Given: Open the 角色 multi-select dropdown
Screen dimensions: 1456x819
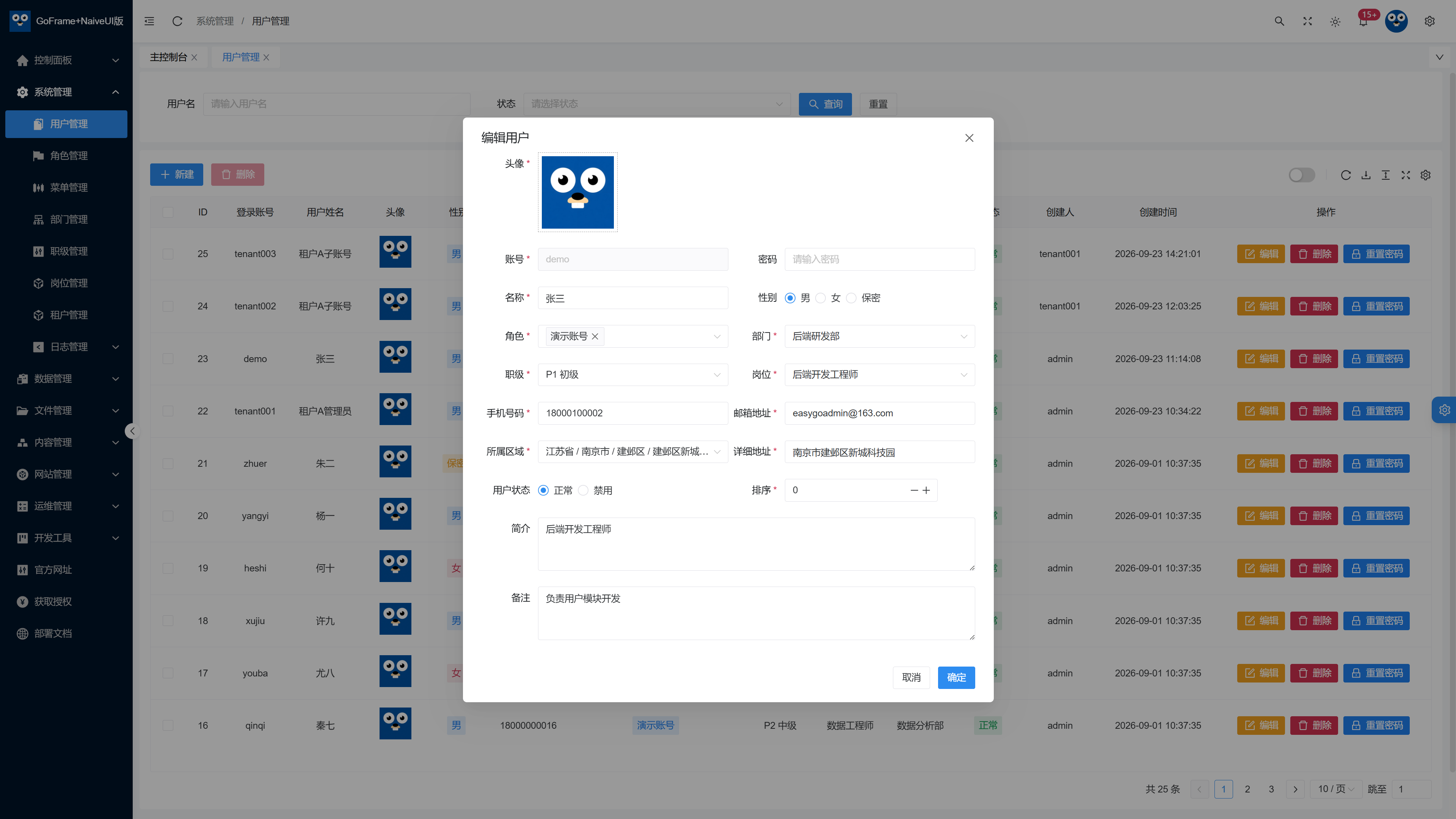Looking at the screenshot, I should click(633, 336).
